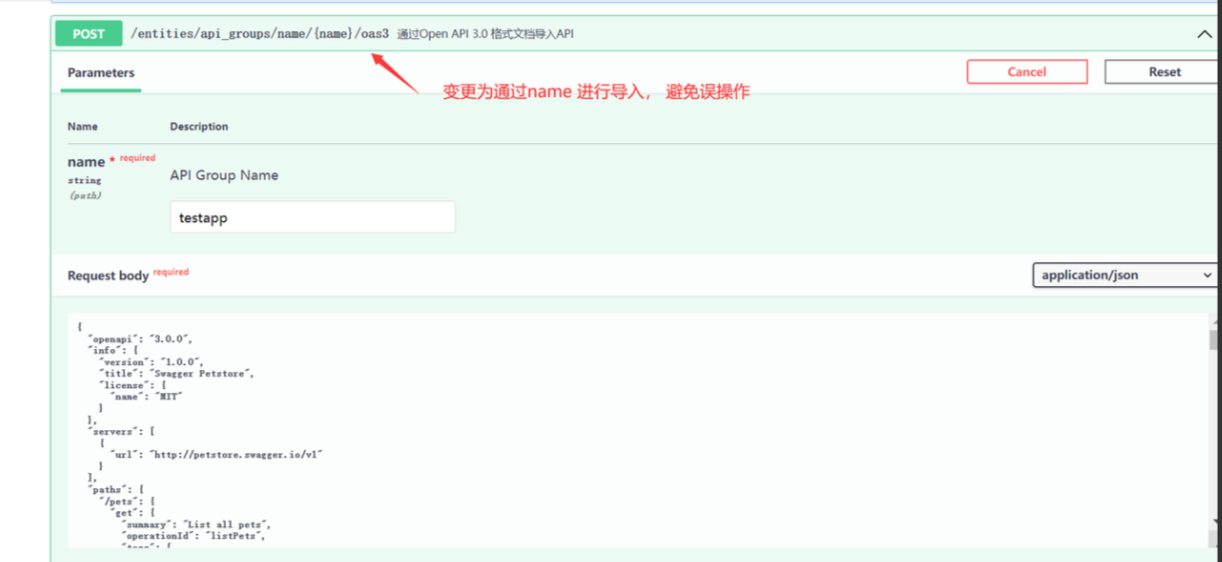Click the Open API 3.0 import summary text
This screenshot has width=1222, height=562.
point(485,34)
